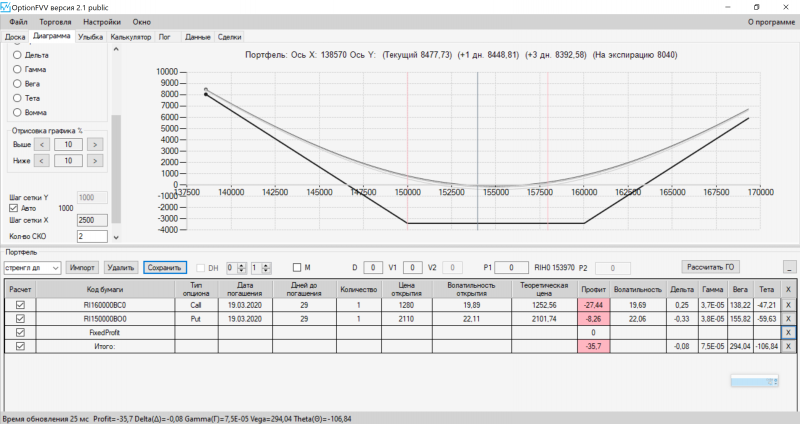Step up the DH first spinner value
Image resolution: width=800 pixels, height=424 pixels.
242,265
